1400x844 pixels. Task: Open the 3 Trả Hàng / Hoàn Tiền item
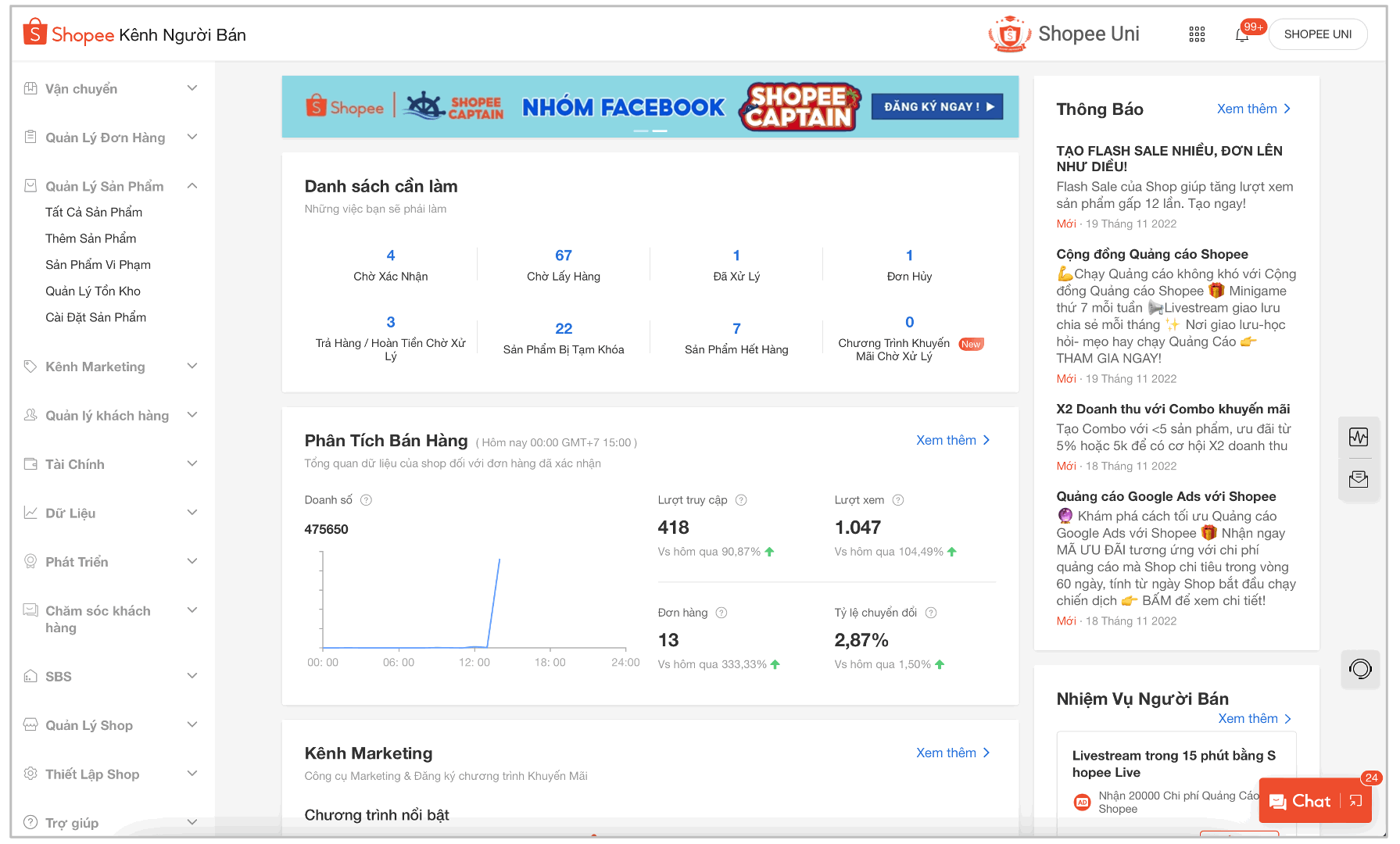(x=391, y=338)
